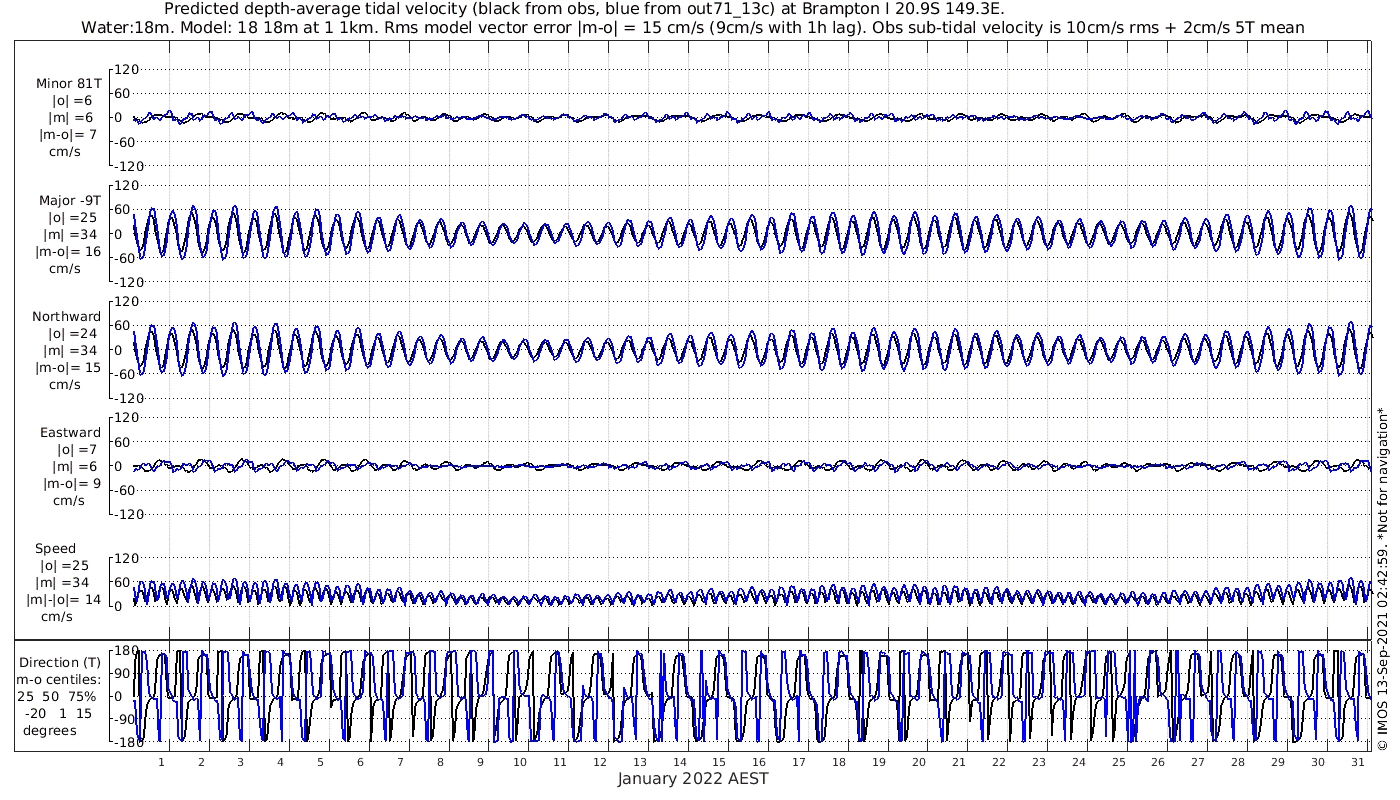
Task: Click day '5' on the date axis
Action: click(320, 762)
